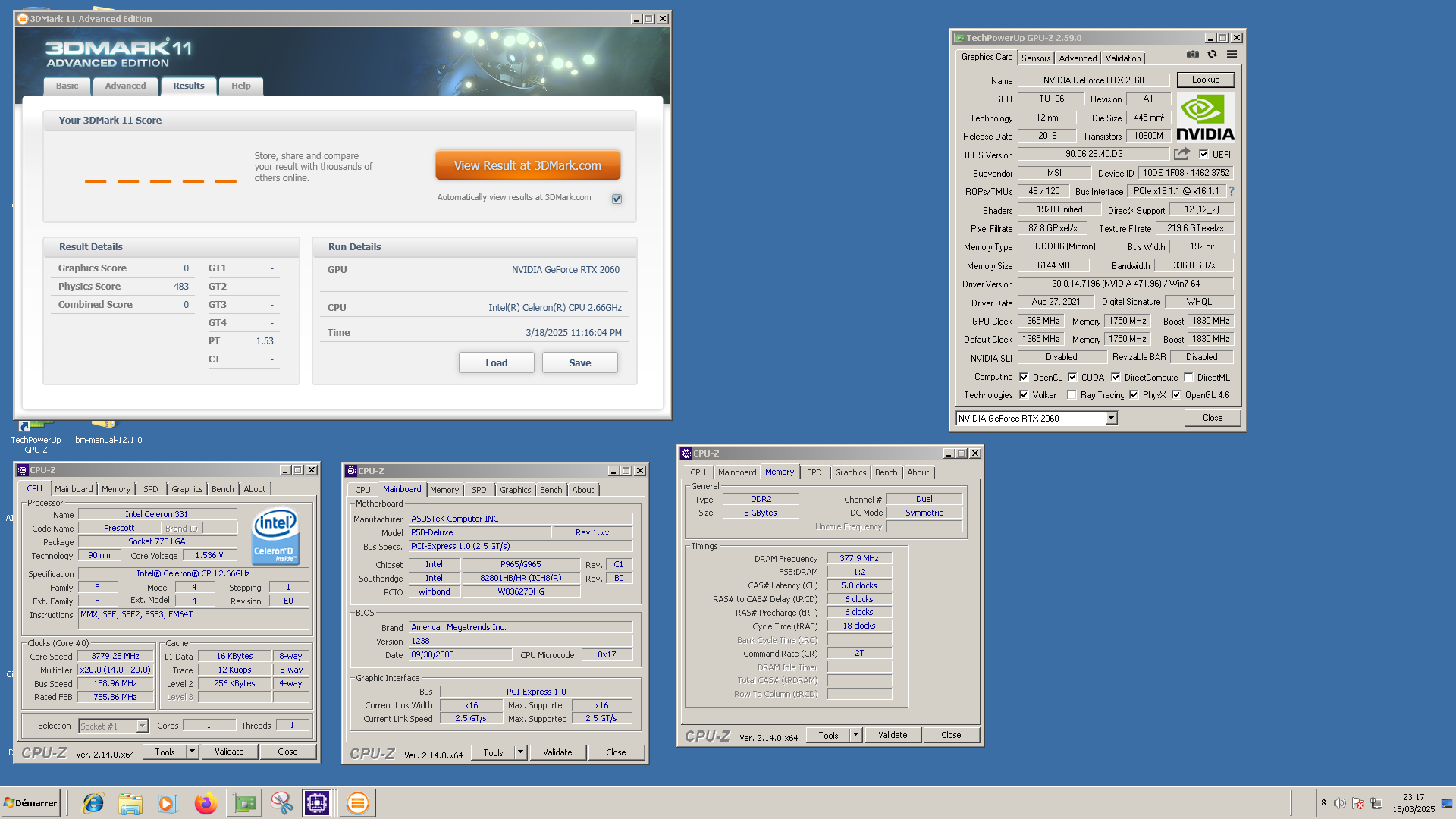Open the Validation tab in GPU-Z

coord(1122,58)
